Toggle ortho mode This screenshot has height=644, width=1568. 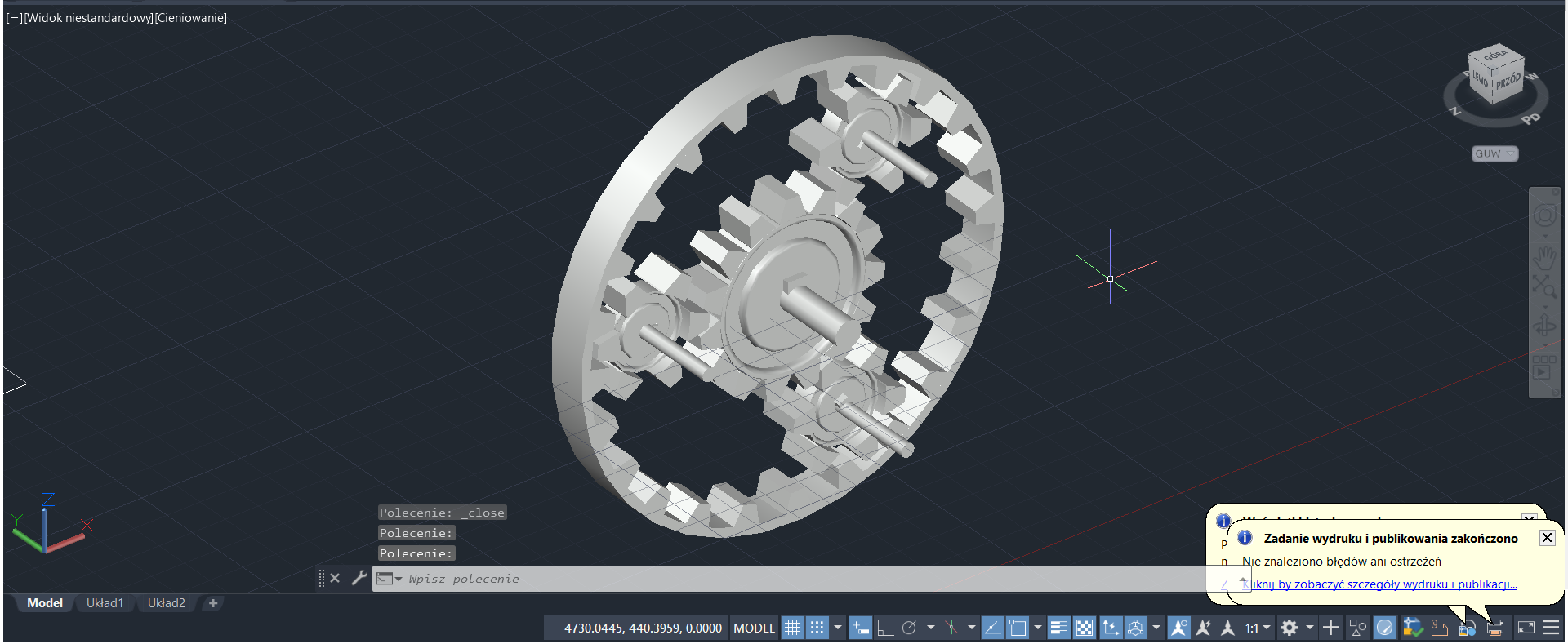point(885,628)
